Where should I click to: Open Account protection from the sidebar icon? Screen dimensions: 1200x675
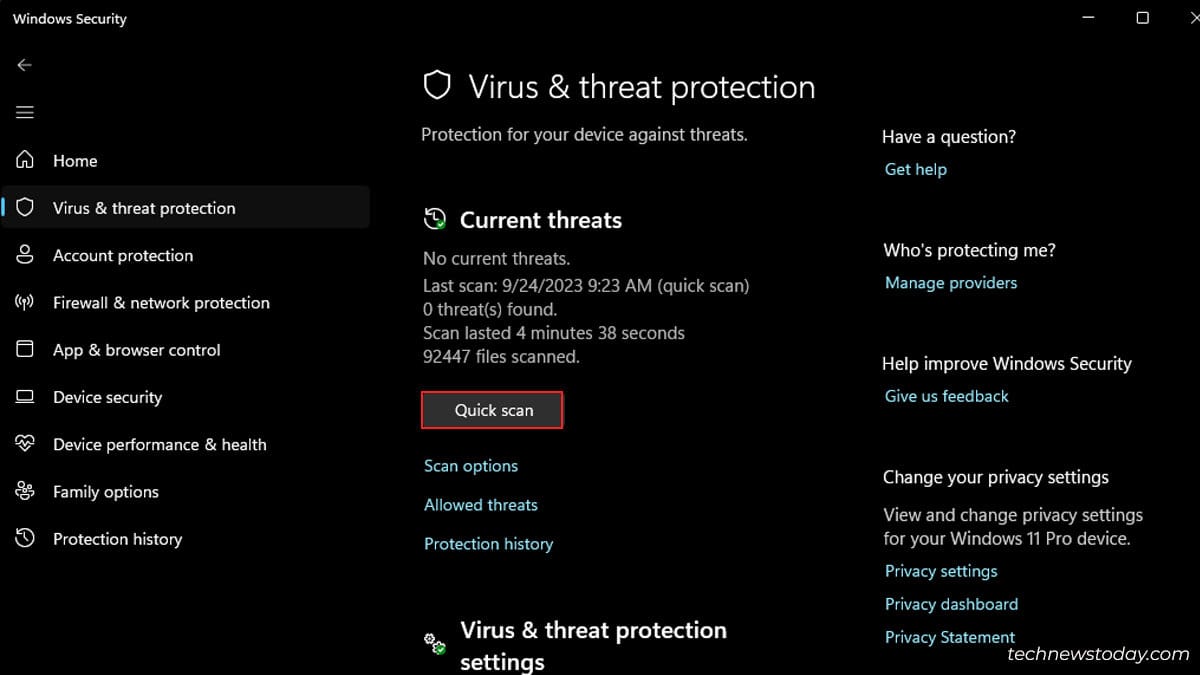[24, 255]
